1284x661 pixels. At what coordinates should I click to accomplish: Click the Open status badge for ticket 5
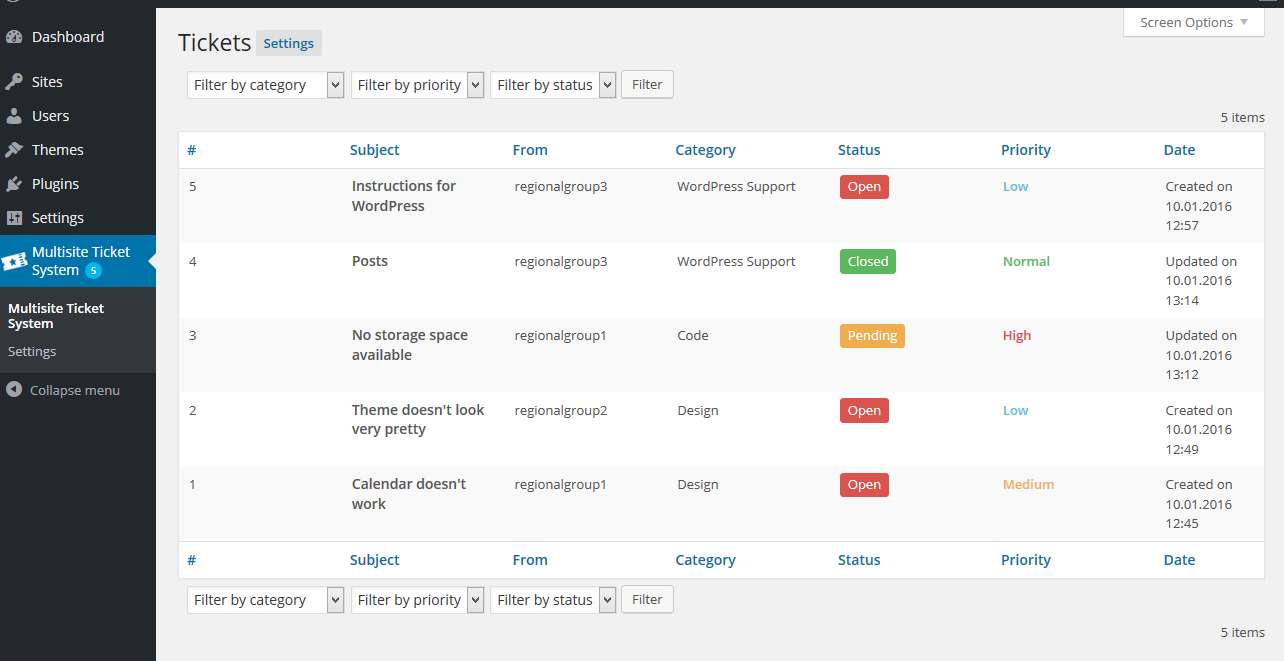864,187
